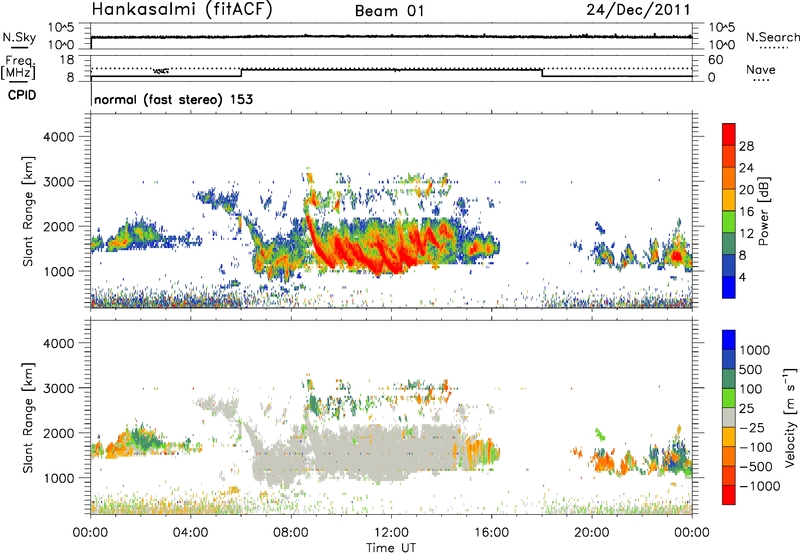Click the 12:00 time tick label

click(391, 533)
